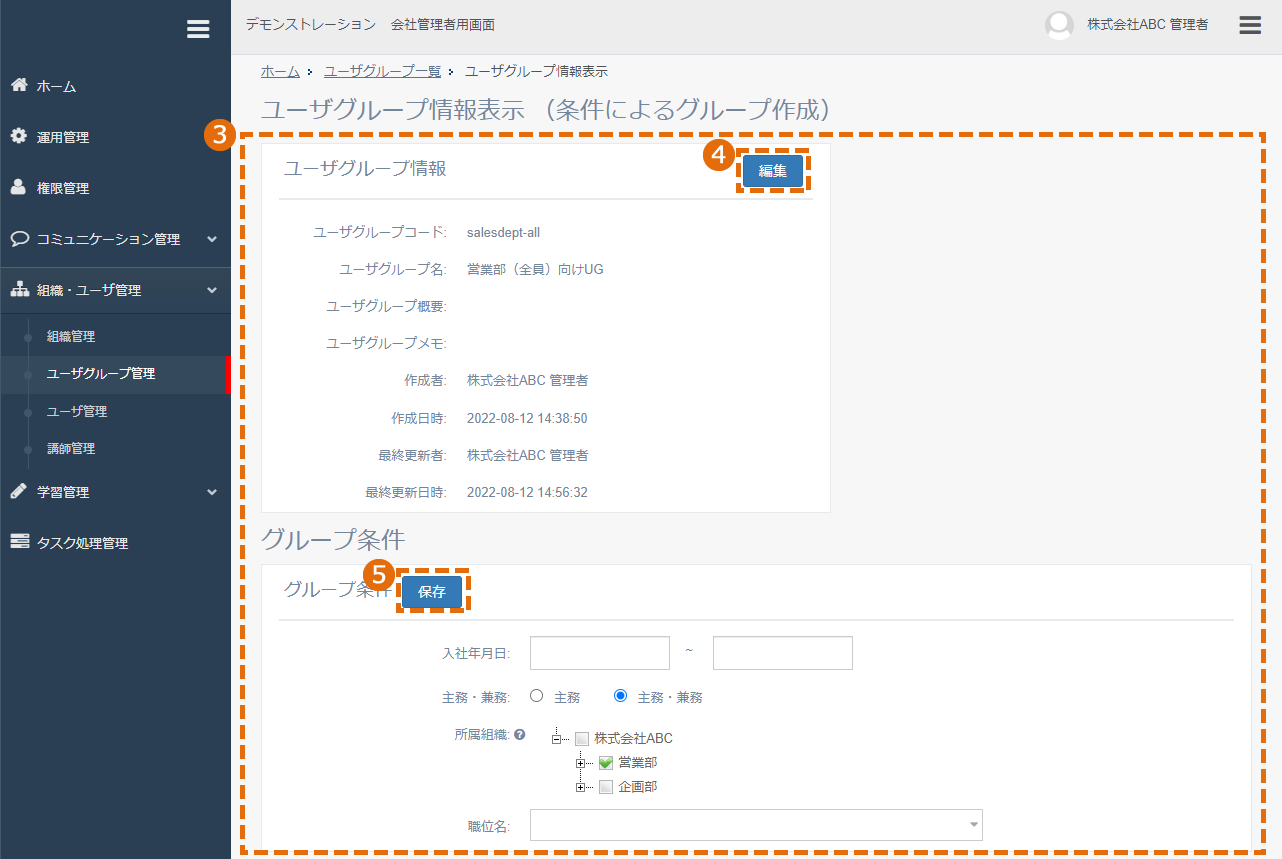Click the person icon for 権限管理
Screen dimensions: 1282x859
(x=19, y=187)
